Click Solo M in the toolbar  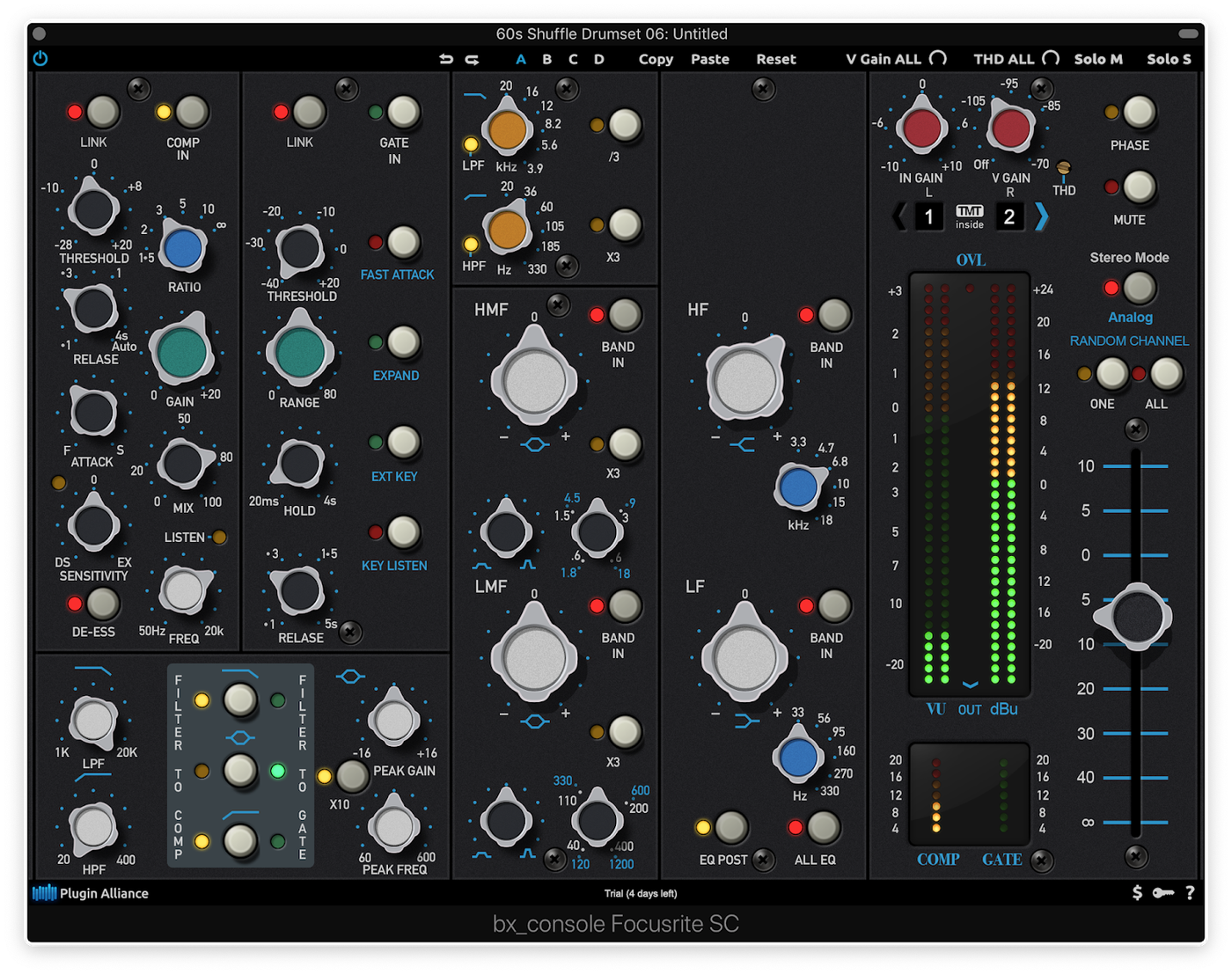[1098, 59]
